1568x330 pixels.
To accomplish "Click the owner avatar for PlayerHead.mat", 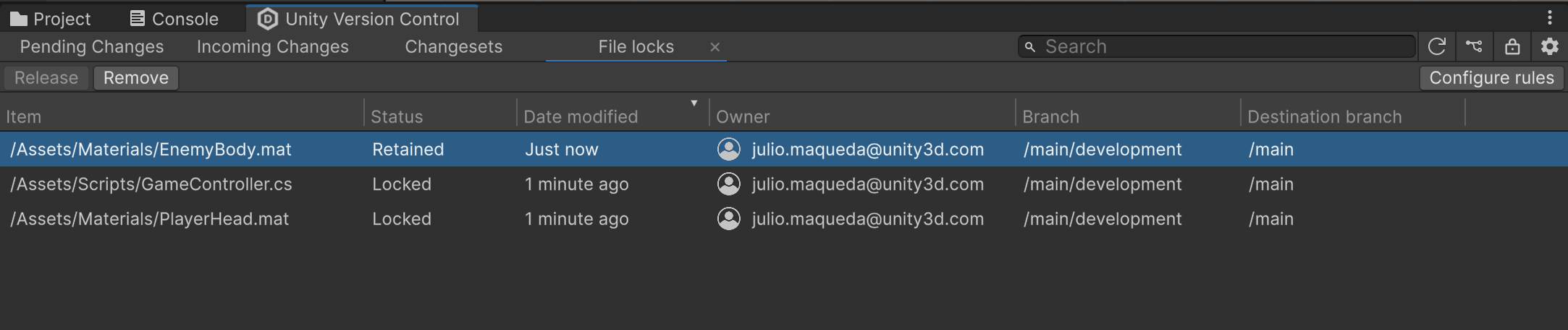I will [x=728, y=219].
